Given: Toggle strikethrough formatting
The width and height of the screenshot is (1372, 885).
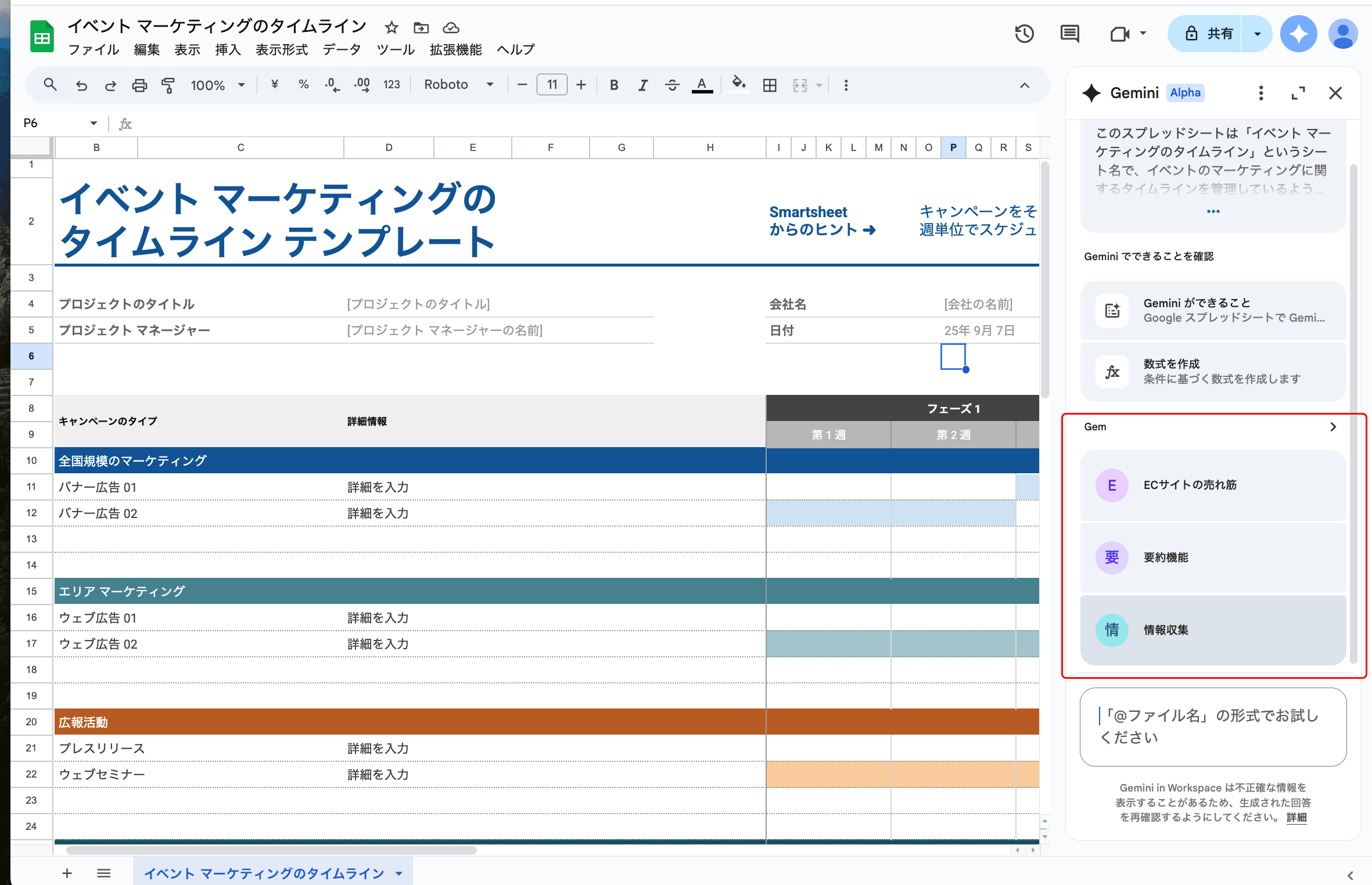Looking at the screenshot, I should coord(672,85).
